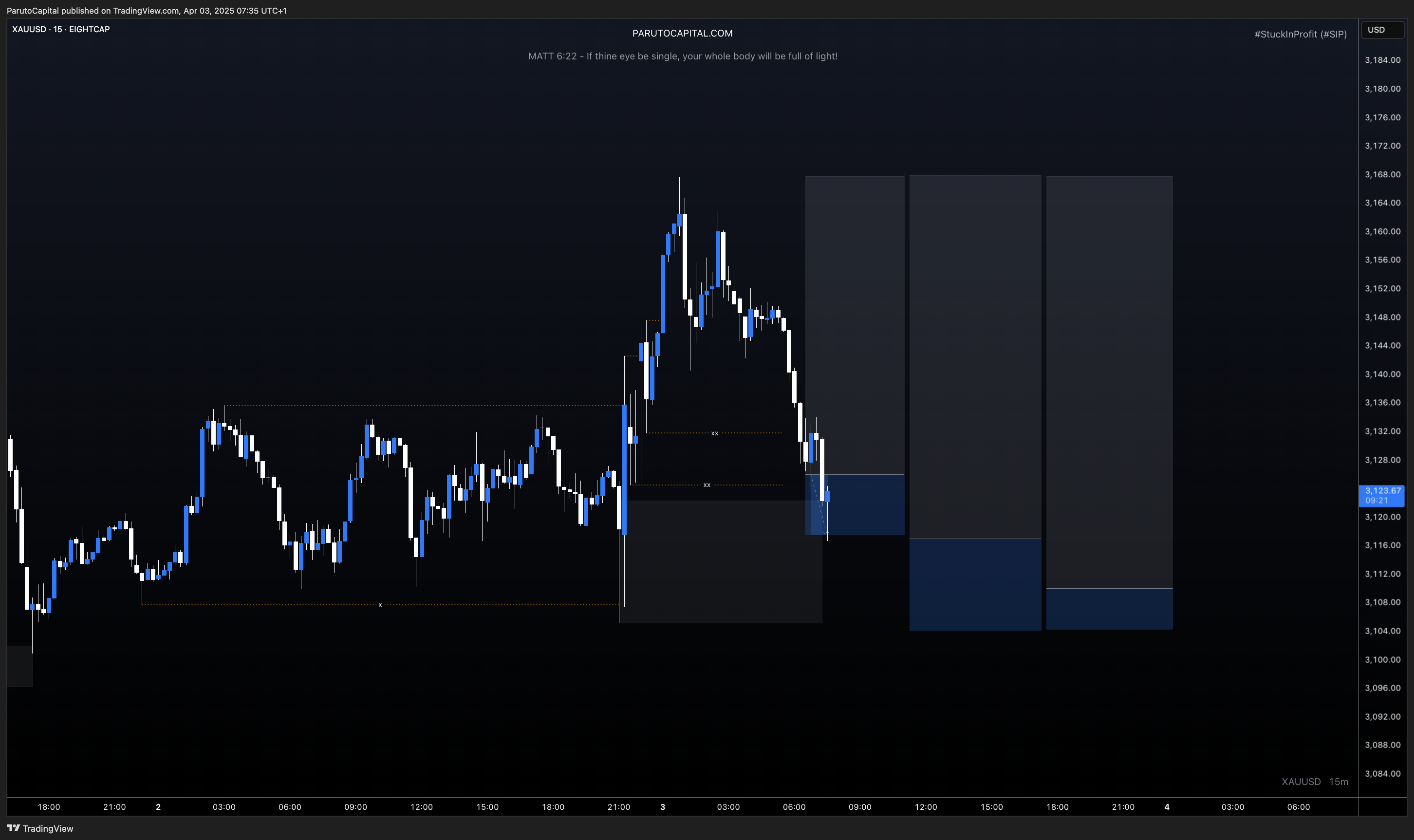
Task: Click the 3,116.00 price axis label
Action: 1382,545
